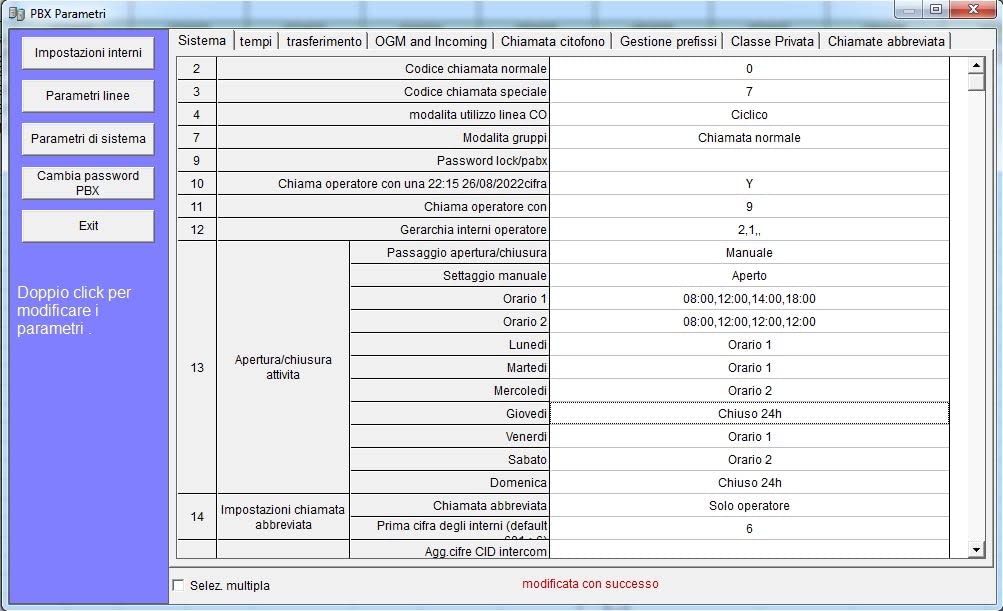The image size is (1003, 611).
Task: Click the Giovedi row label
Action: (x=450, y=414)
